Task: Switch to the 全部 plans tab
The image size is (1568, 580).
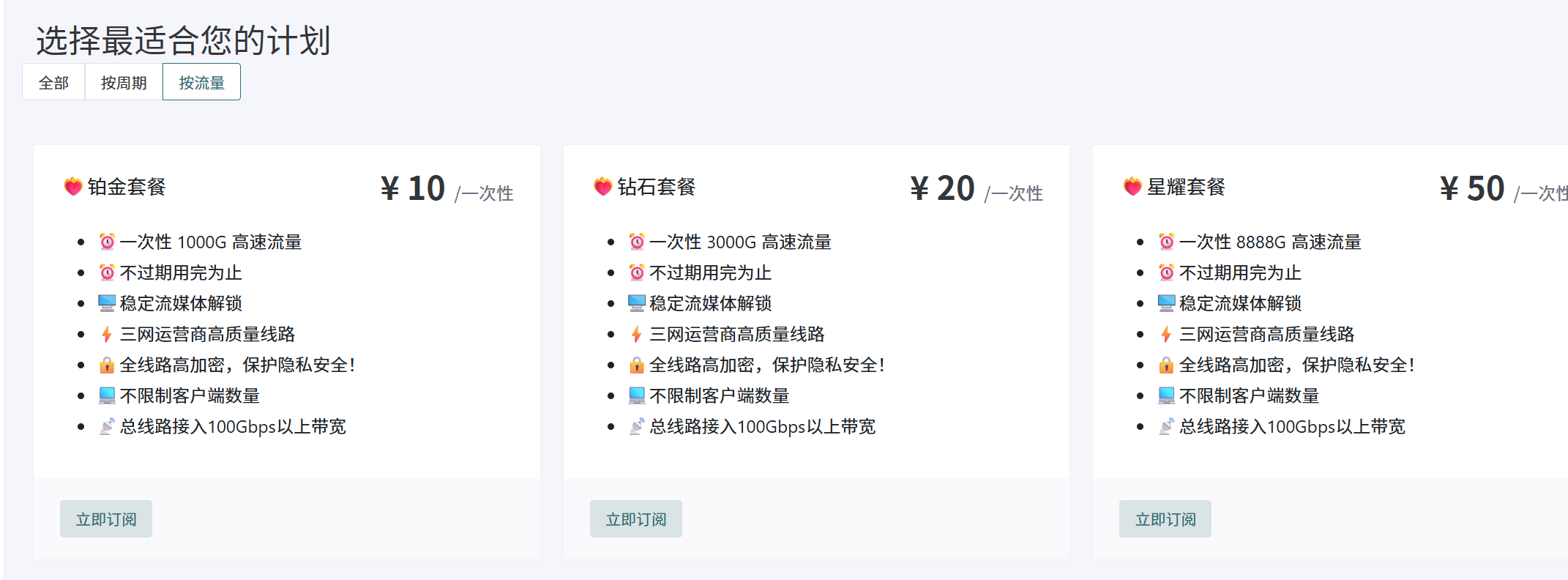Action: [x=53, y=82]
